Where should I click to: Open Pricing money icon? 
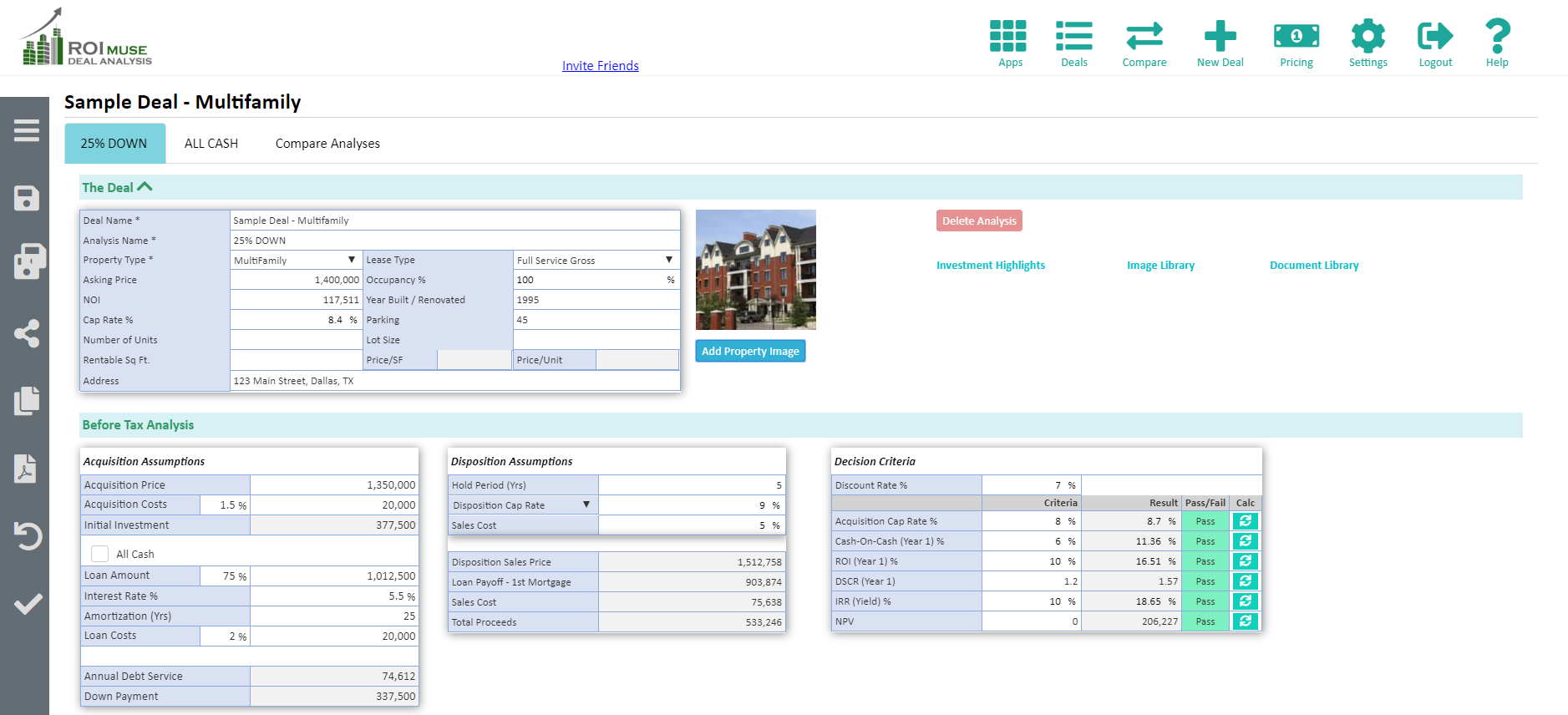pos(1297,36)
